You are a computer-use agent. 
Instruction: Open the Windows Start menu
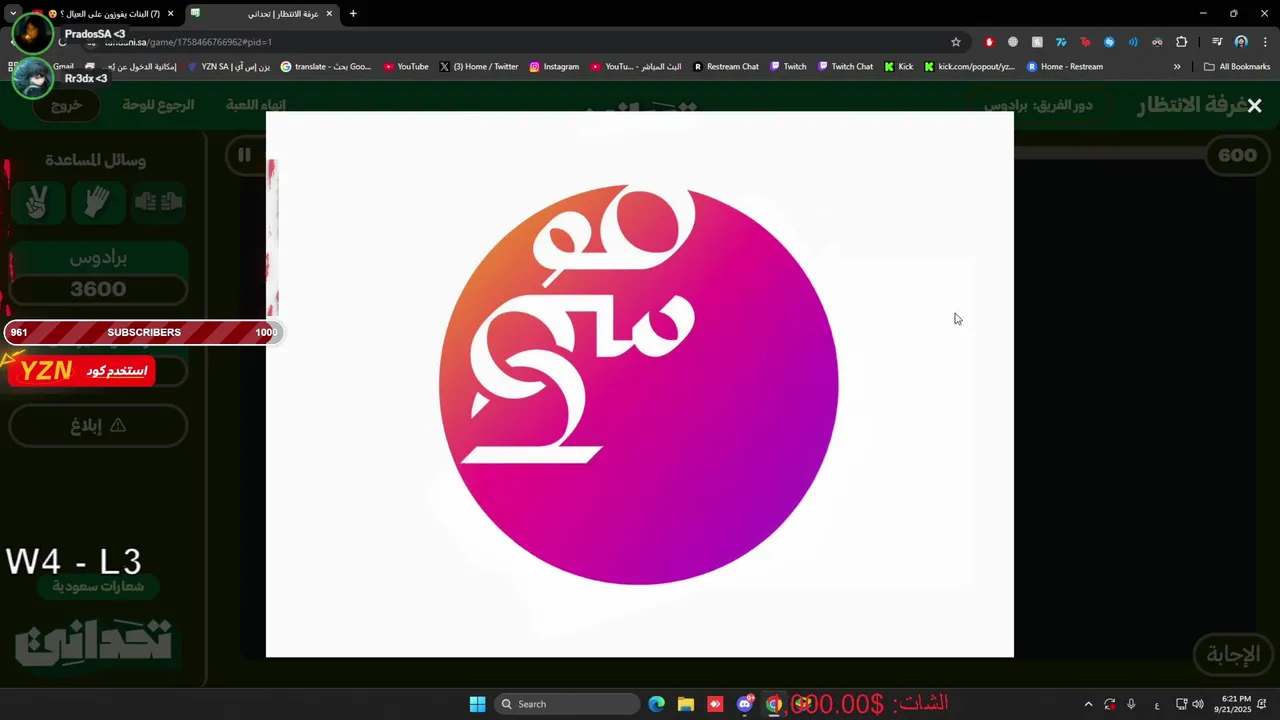click(477, 704)
